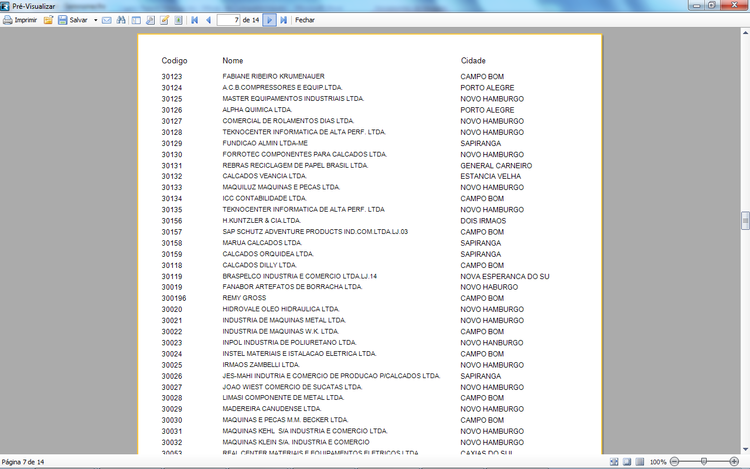This screenshot has width=750, height=469.
Task: Click the zoom in plus button
Action: tap(734, 462)
